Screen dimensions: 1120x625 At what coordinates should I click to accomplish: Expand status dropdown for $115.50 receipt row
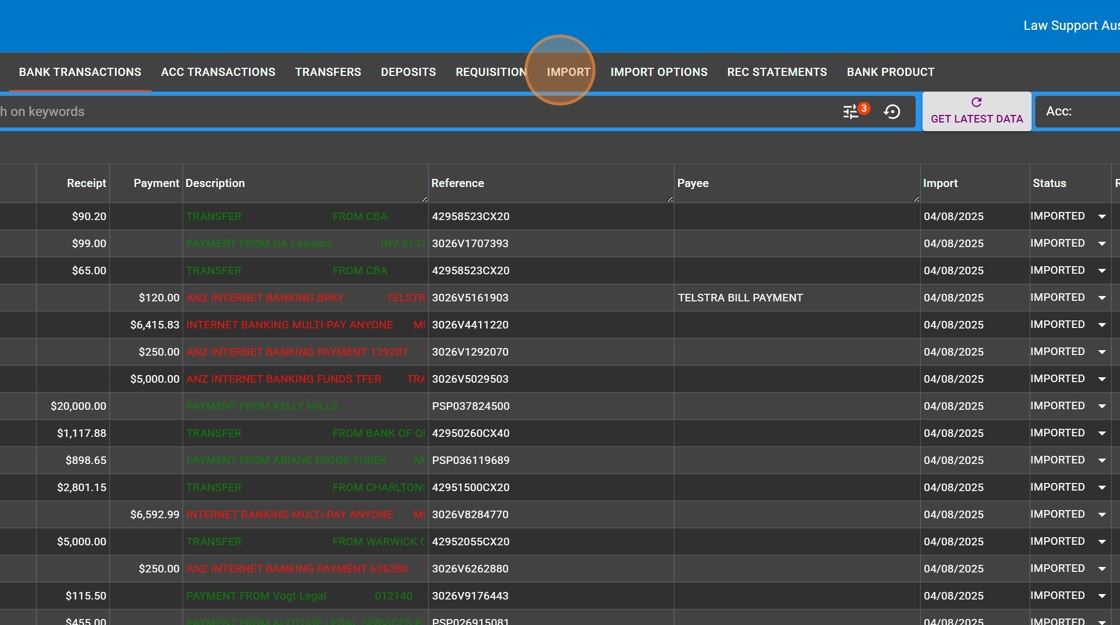tap(1102, 596)
